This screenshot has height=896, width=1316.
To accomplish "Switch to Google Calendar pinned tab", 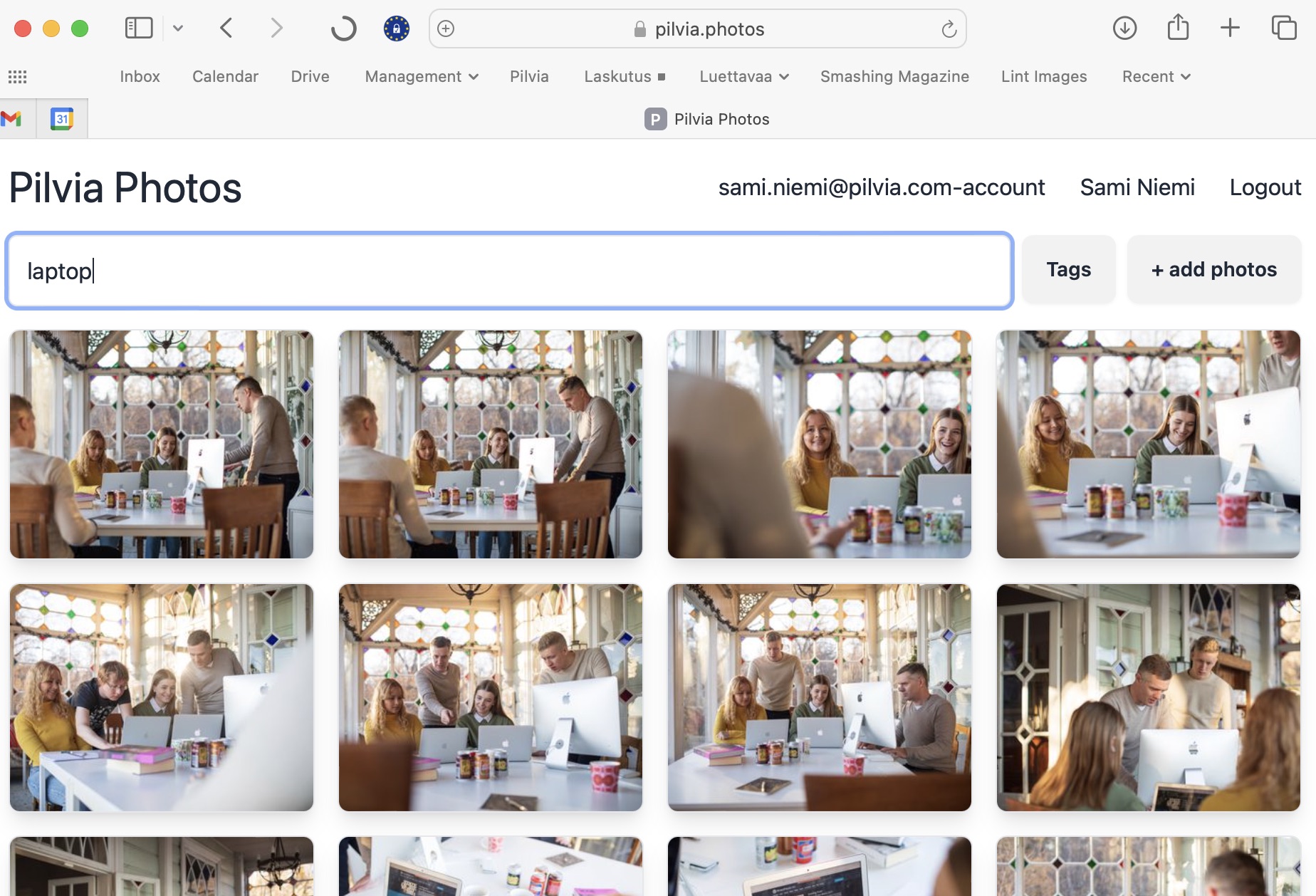I will point(62,119).
